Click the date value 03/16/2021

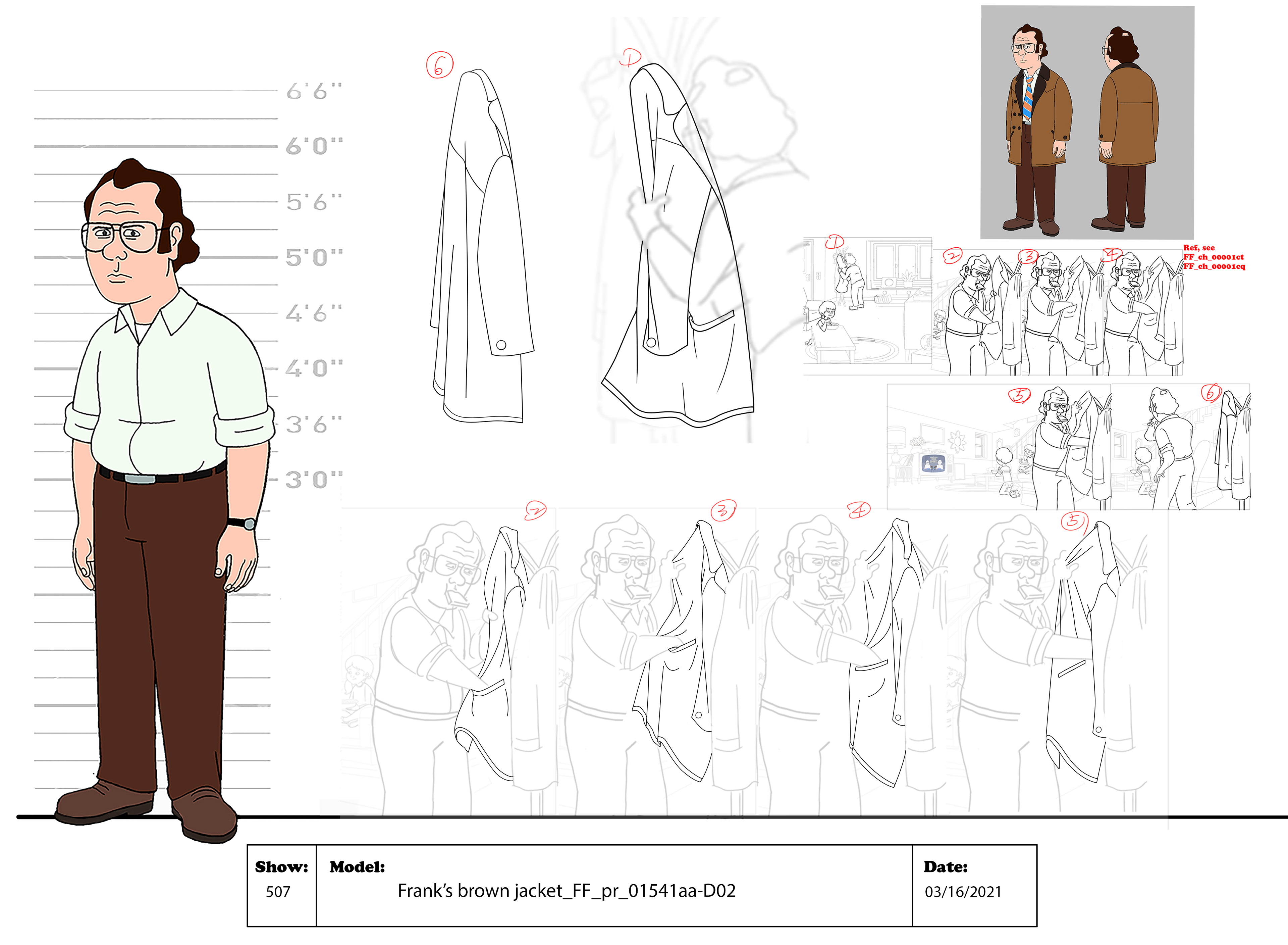963,892
